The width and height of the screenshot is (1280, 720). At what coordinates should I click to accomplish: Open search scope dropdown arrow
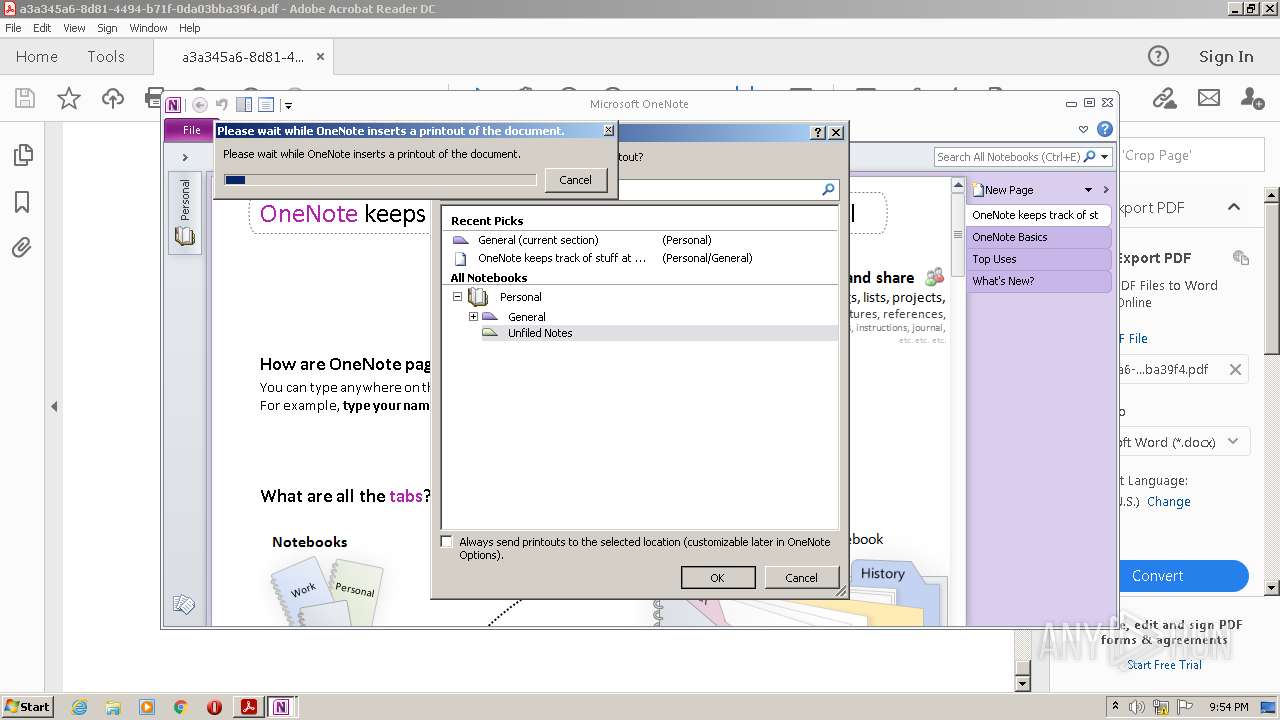point(1105,157)
